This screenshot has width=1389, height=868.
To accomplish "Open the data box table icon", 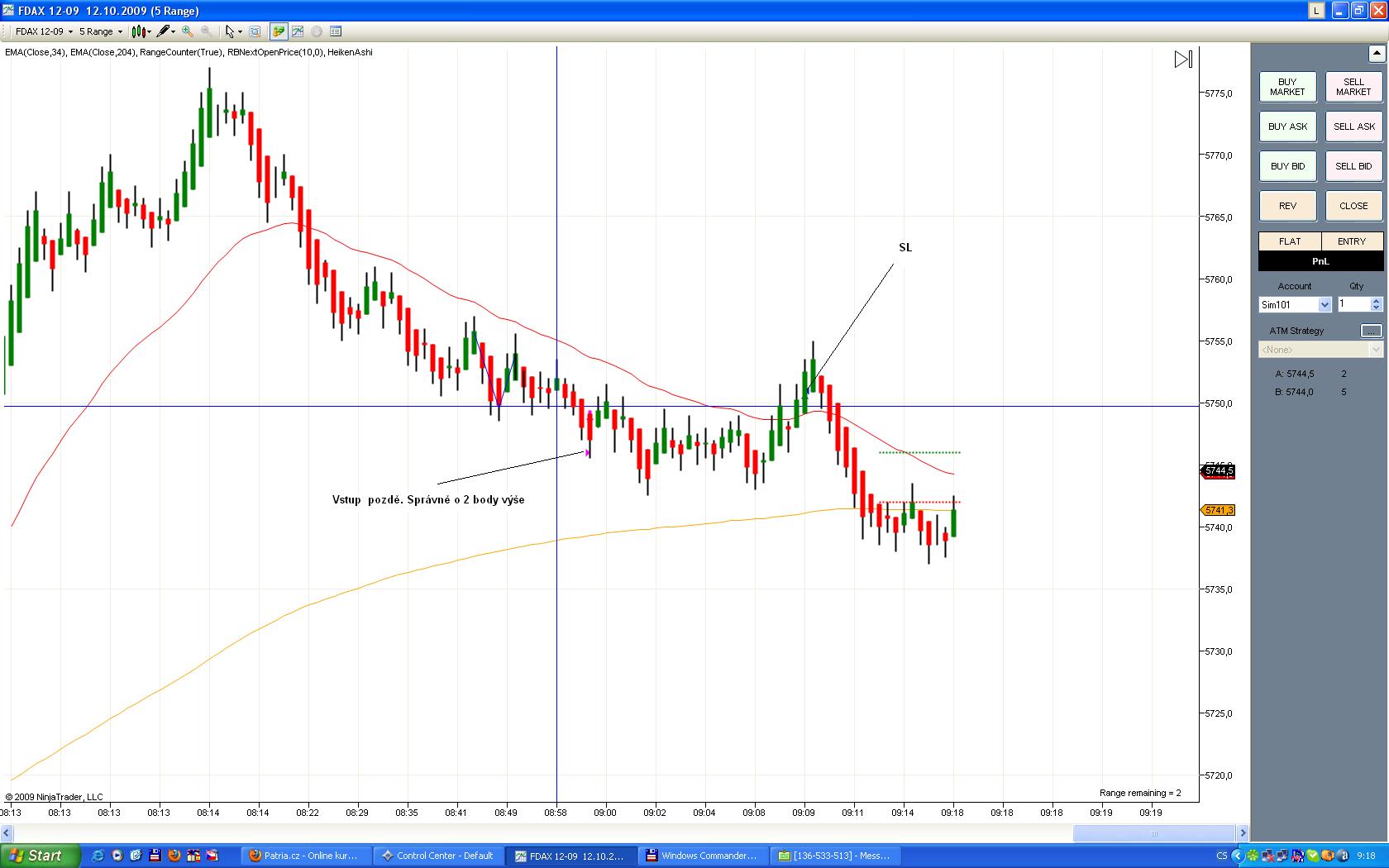I will click(x=336, y=31).
